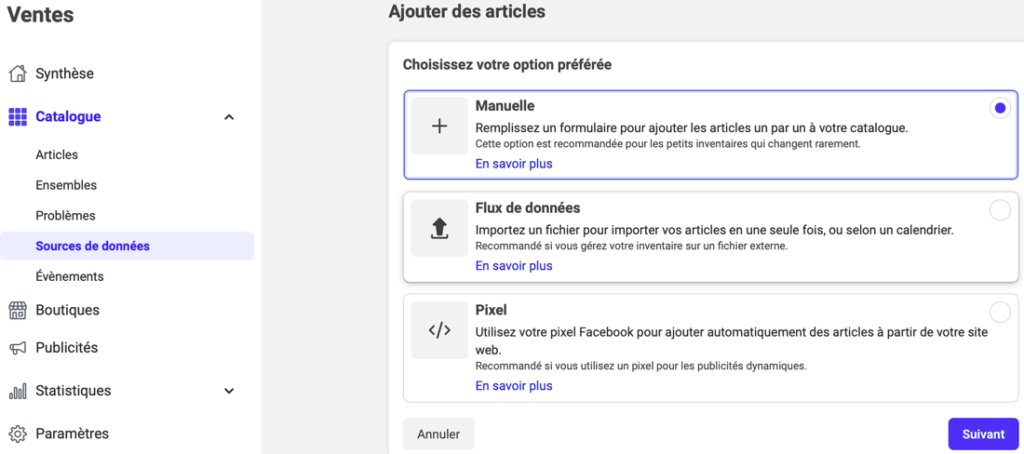1024x454 pixels.
Task: Select the Pixel radio button
Action: [x=1000, y=312]
